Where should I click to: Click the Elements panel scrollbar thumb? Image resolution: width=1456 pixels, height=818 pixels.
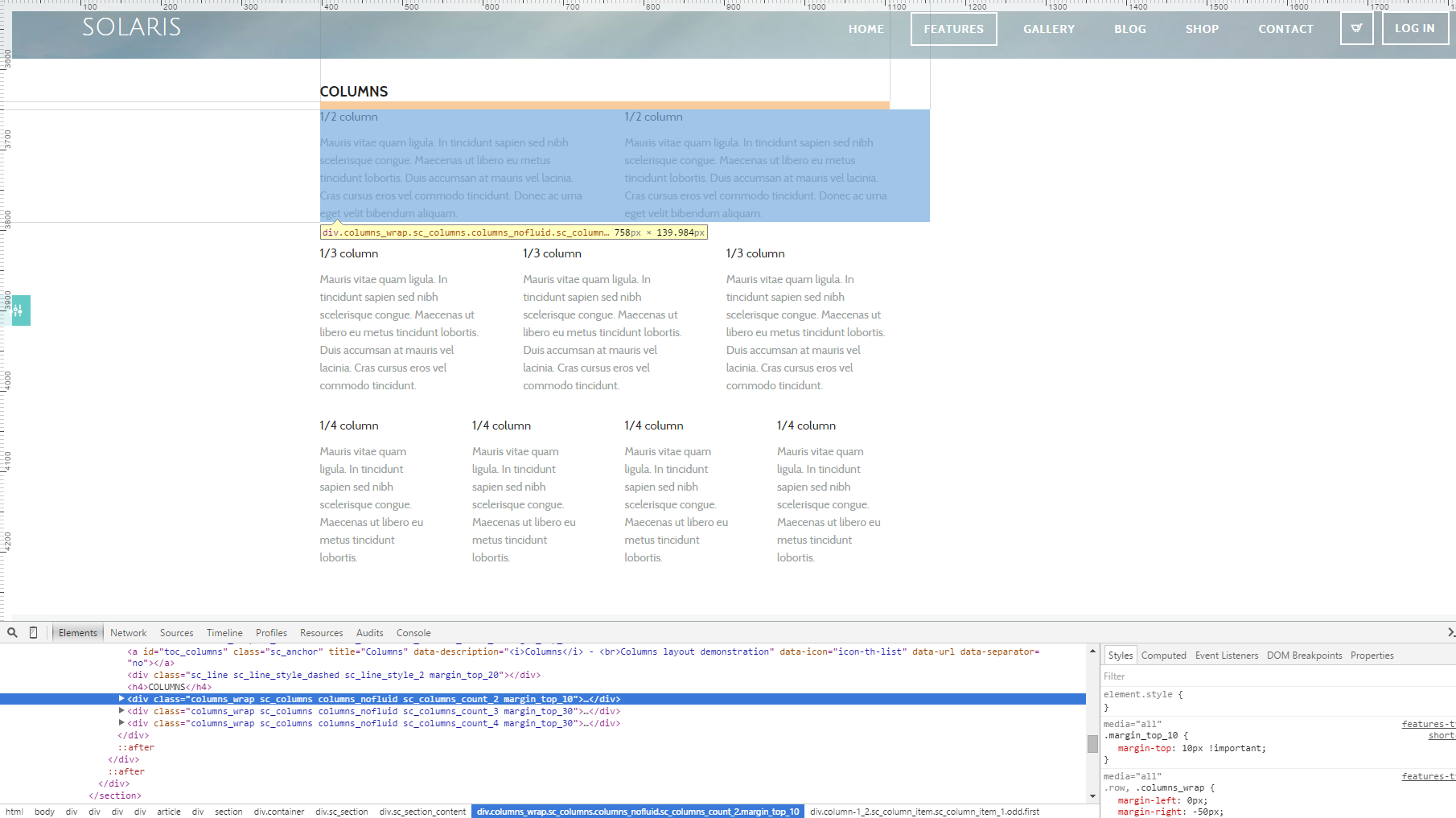(x=1092, y=744)
